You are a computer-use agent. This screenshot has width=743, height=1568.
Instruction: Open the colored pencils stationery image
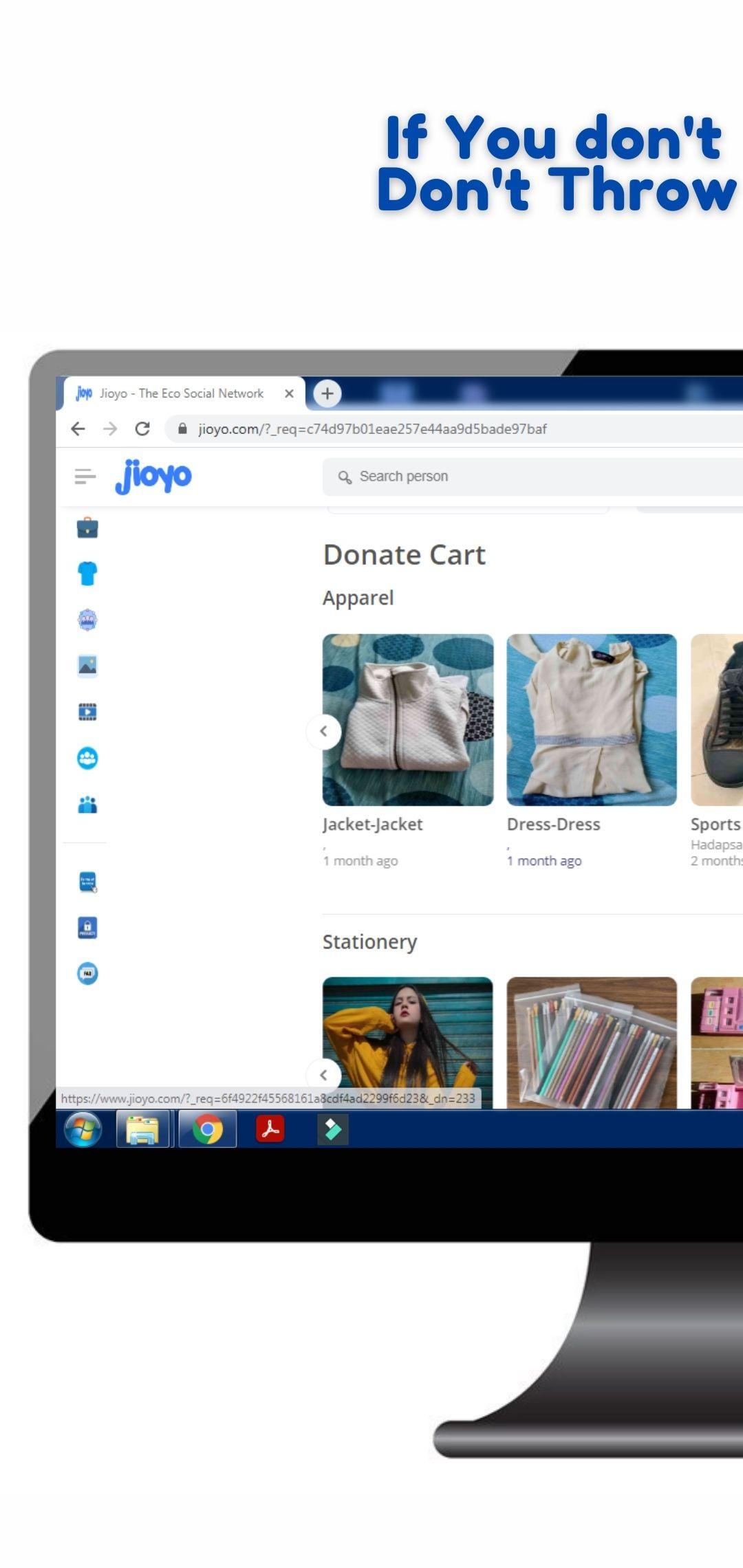pos(592,1043)
